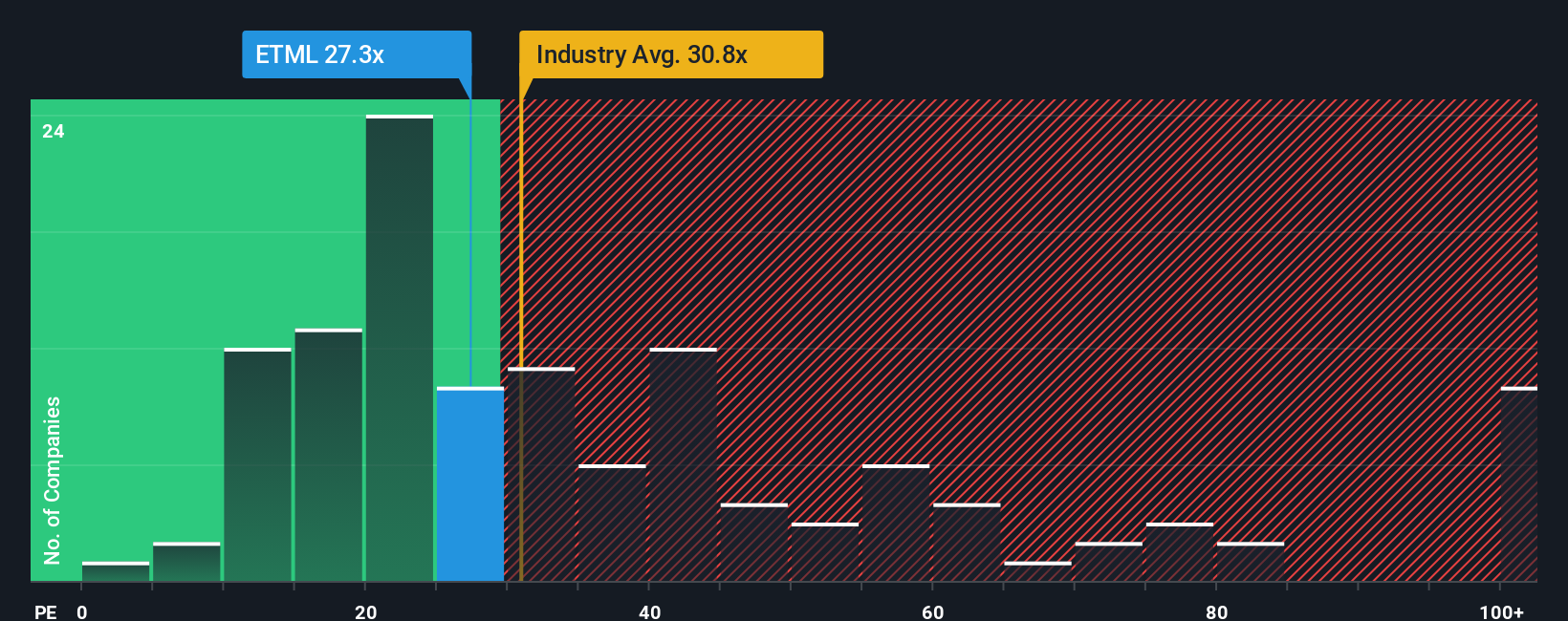Viewport: 1568px width, 621px height.
Task: Click the shortest bar for PE 0 to 5
Action: [x=116, y=572]
